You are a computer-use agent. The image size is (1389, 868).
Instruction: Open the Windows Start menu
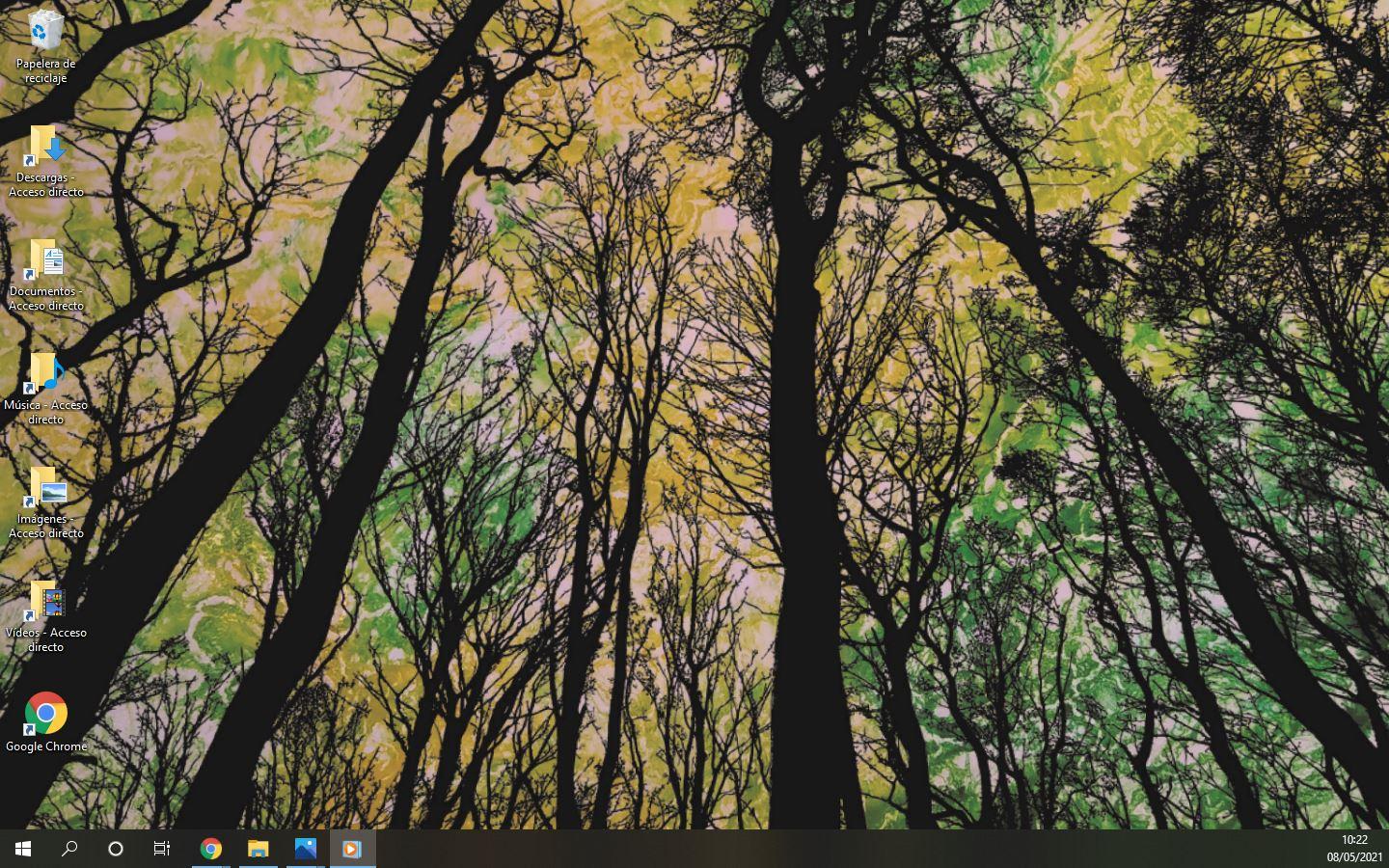[23, 849]
